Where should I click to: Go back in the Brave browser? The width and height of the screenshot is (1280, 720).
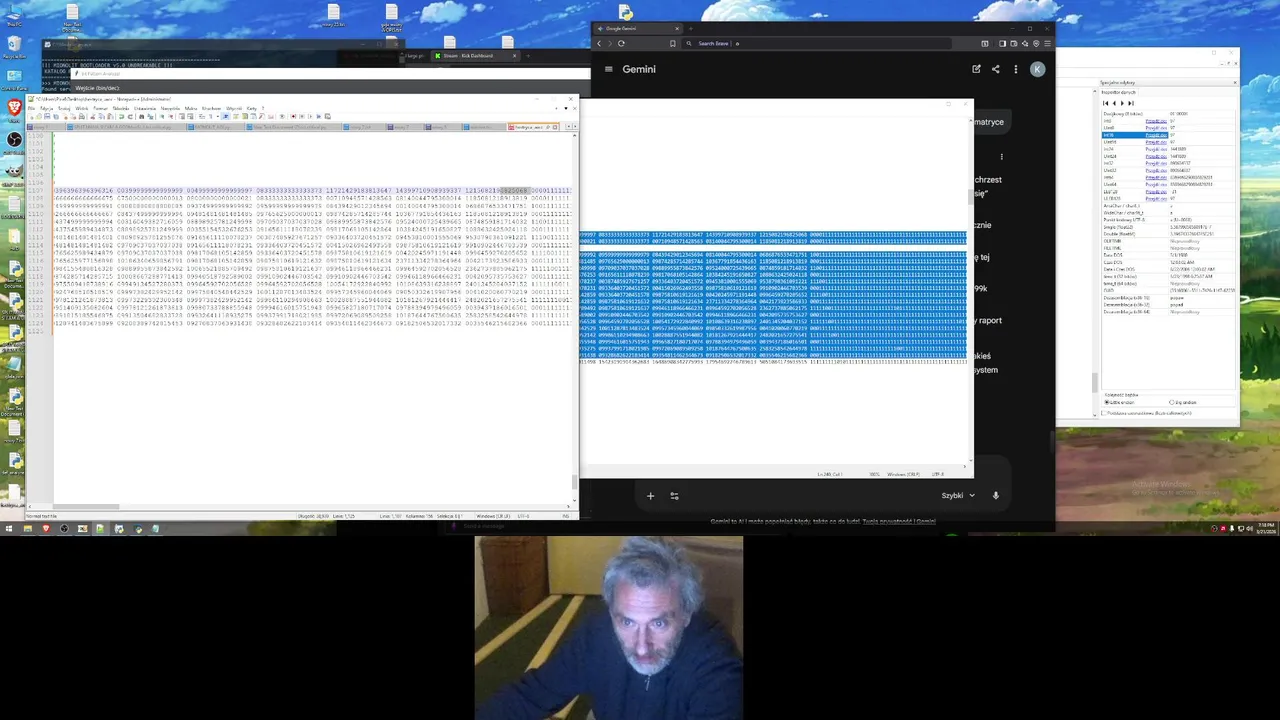point(599,43)
